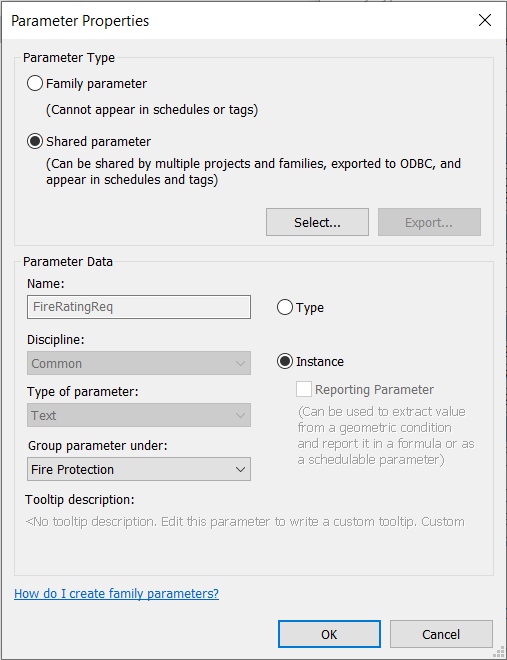The height and width of the screenshot is (660, 507).
Task: Click the Select... button
Action: coord(317,222)
